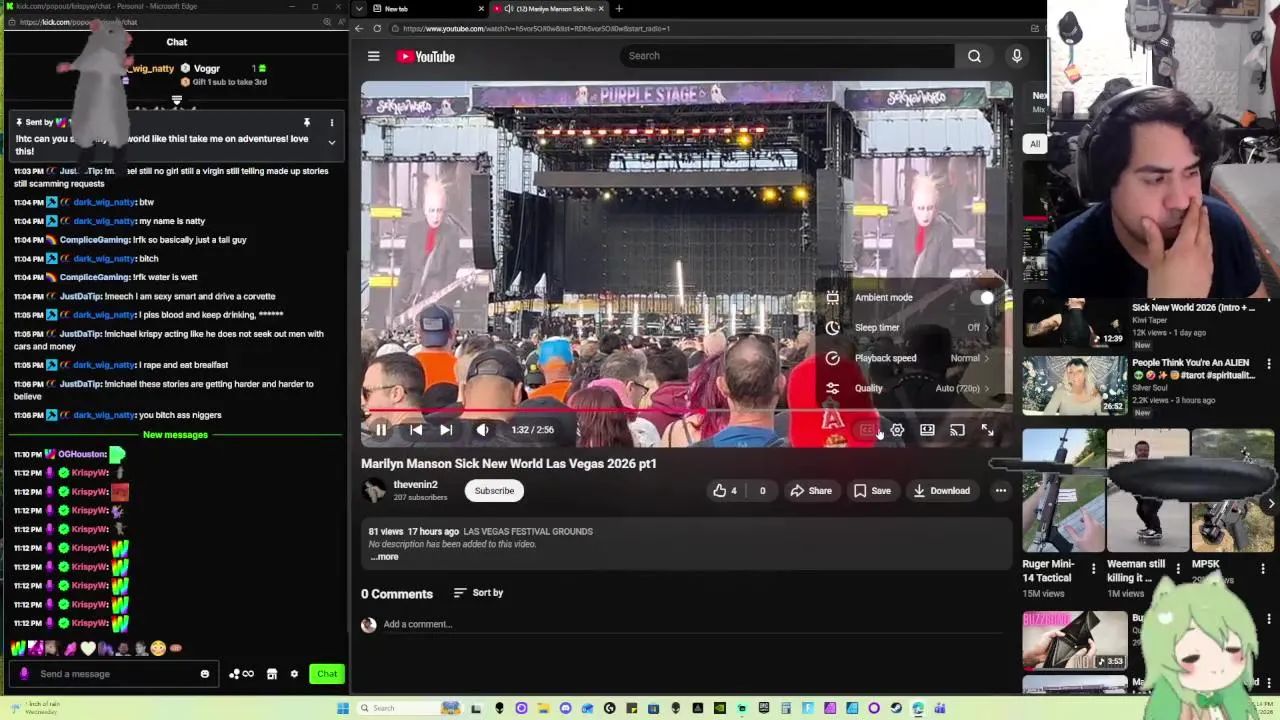Screen dimensions: 1280x720
Task: Skip to the previous video
Action: coord(416,430)
